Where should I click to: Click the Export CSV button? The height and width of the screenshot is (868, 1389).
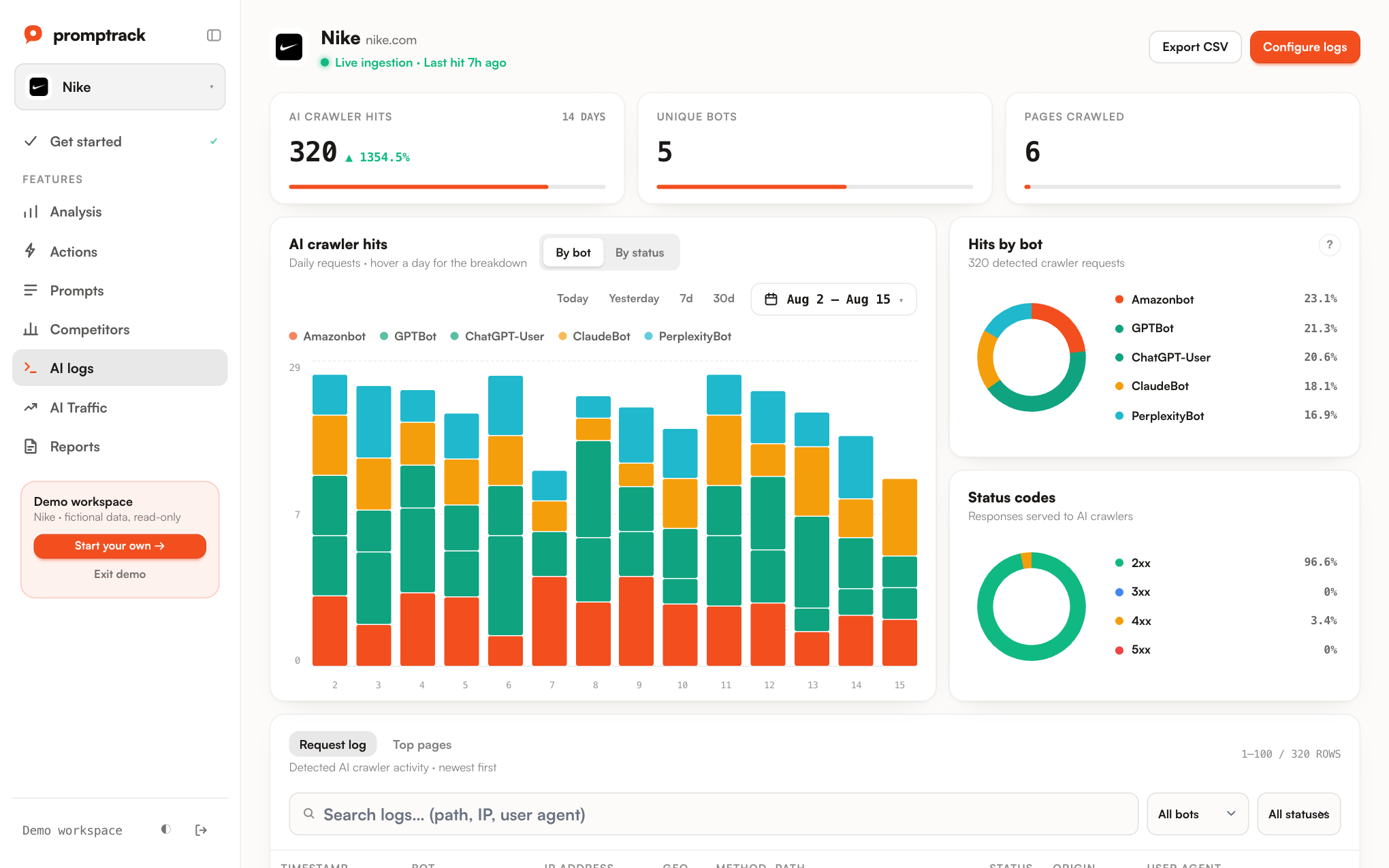1195,47
